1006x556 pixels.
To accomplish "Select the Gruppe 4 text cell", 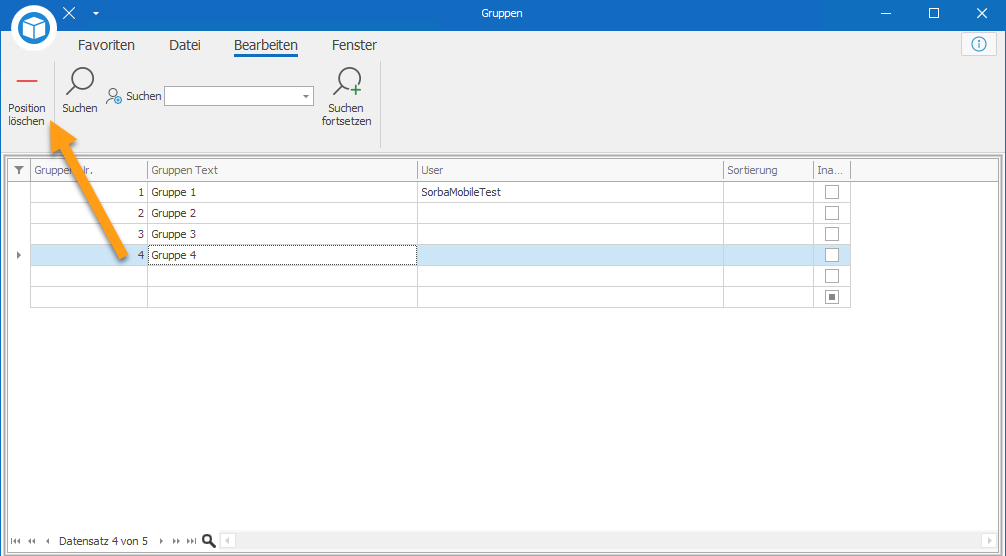I will [282, 255].
